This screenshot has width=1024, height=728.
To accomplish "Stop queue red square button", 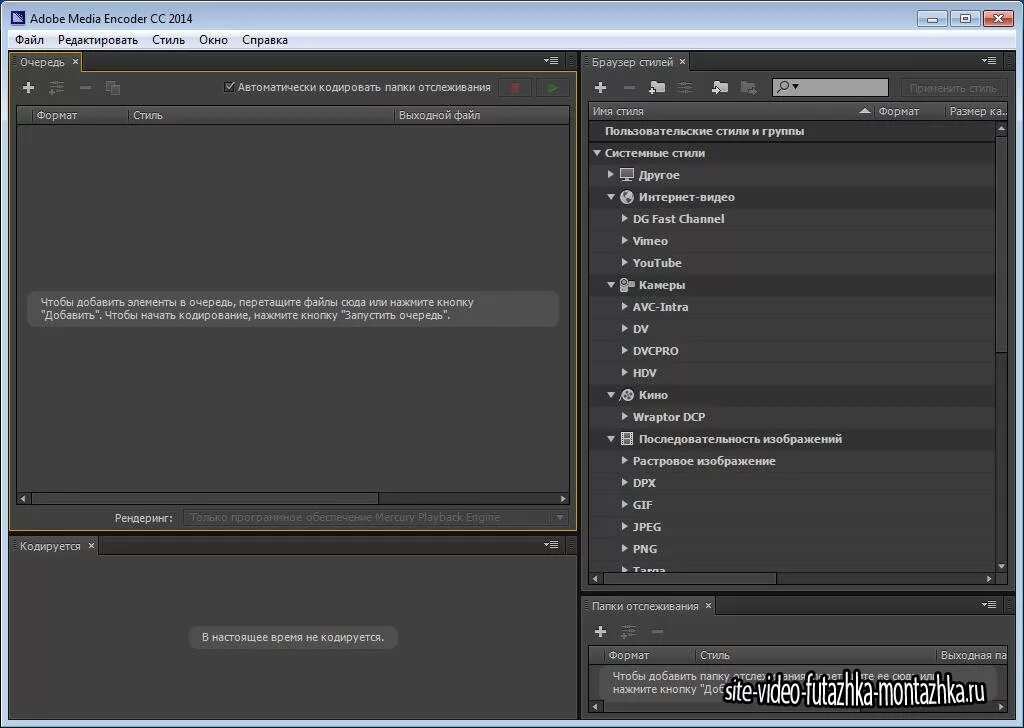I will coord(515,87).
